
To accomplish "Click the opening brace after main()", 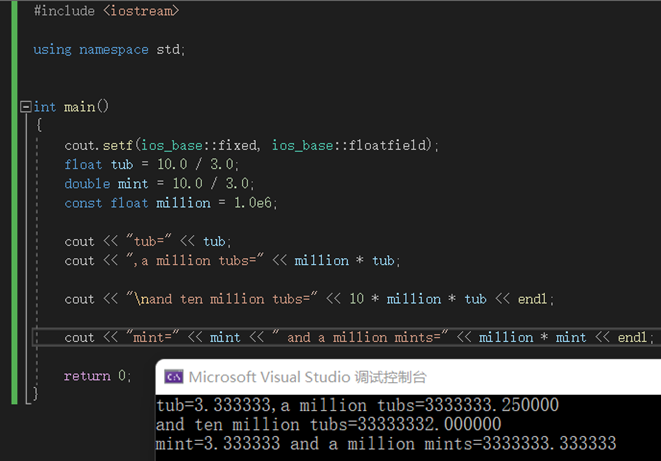I will point(39,125).
